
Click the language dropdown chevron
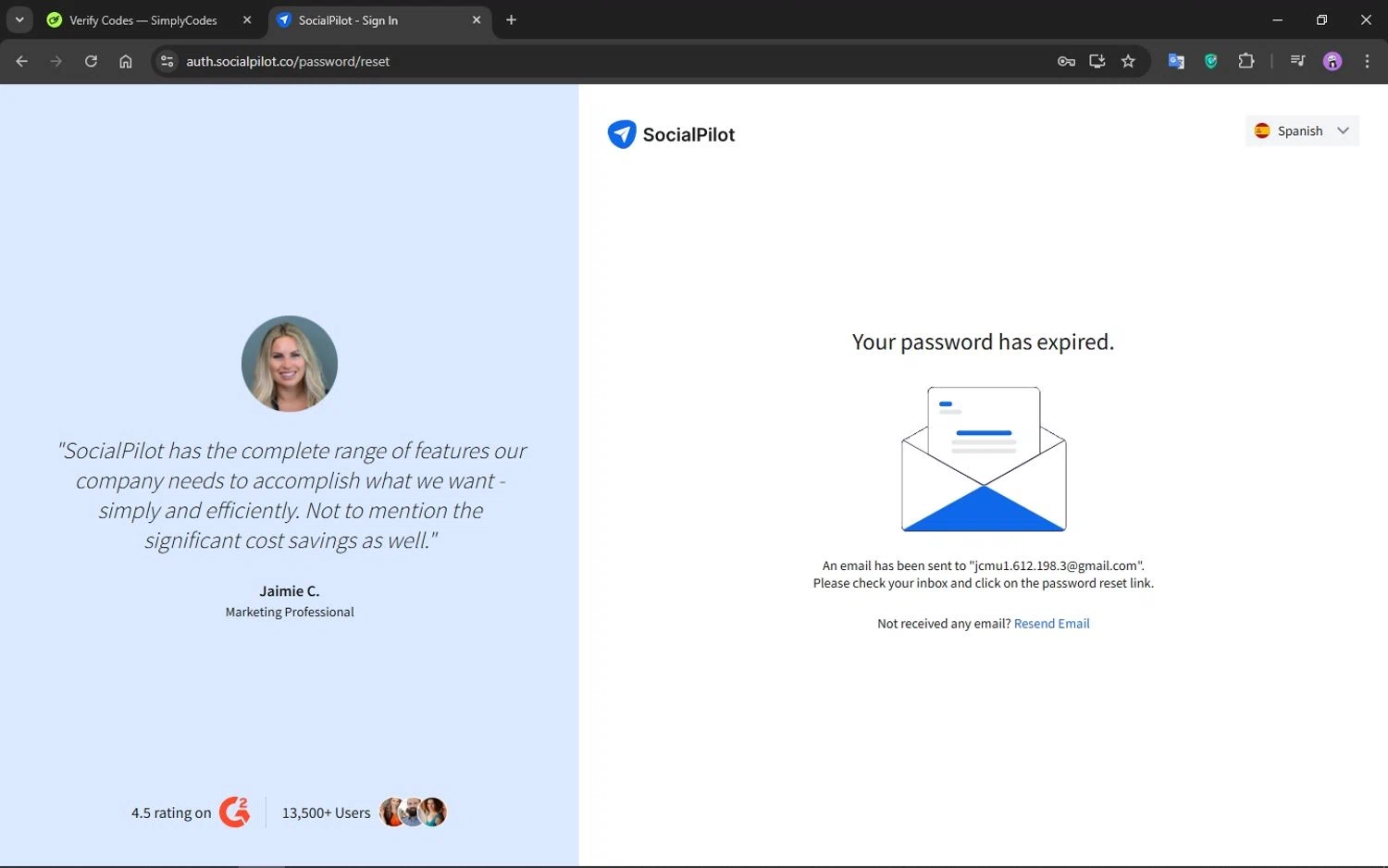click(1343, 130)
